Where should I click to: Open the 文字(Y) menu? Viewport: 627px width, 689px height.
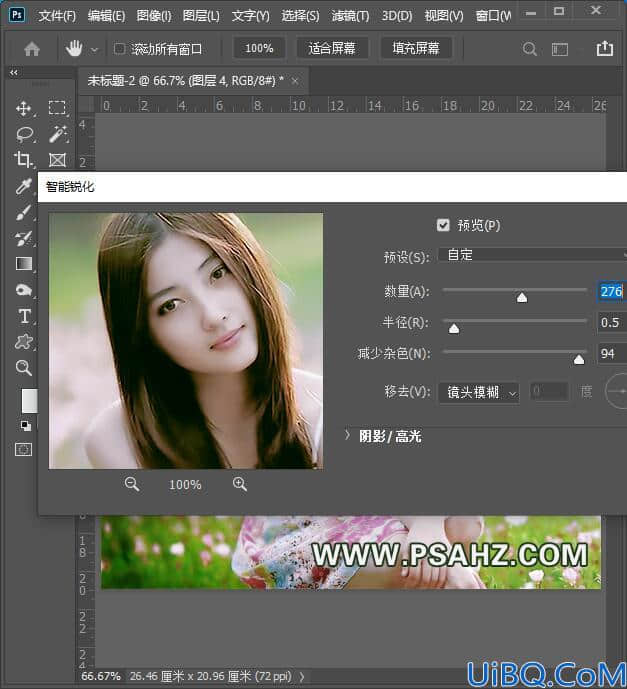[251, 16]
